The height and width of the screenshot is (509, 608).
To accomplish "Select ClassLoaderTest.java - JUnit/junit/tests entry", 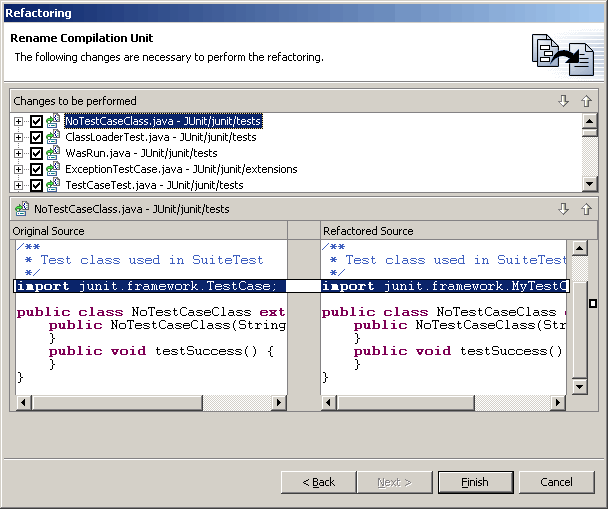I will tap(160, 138).
